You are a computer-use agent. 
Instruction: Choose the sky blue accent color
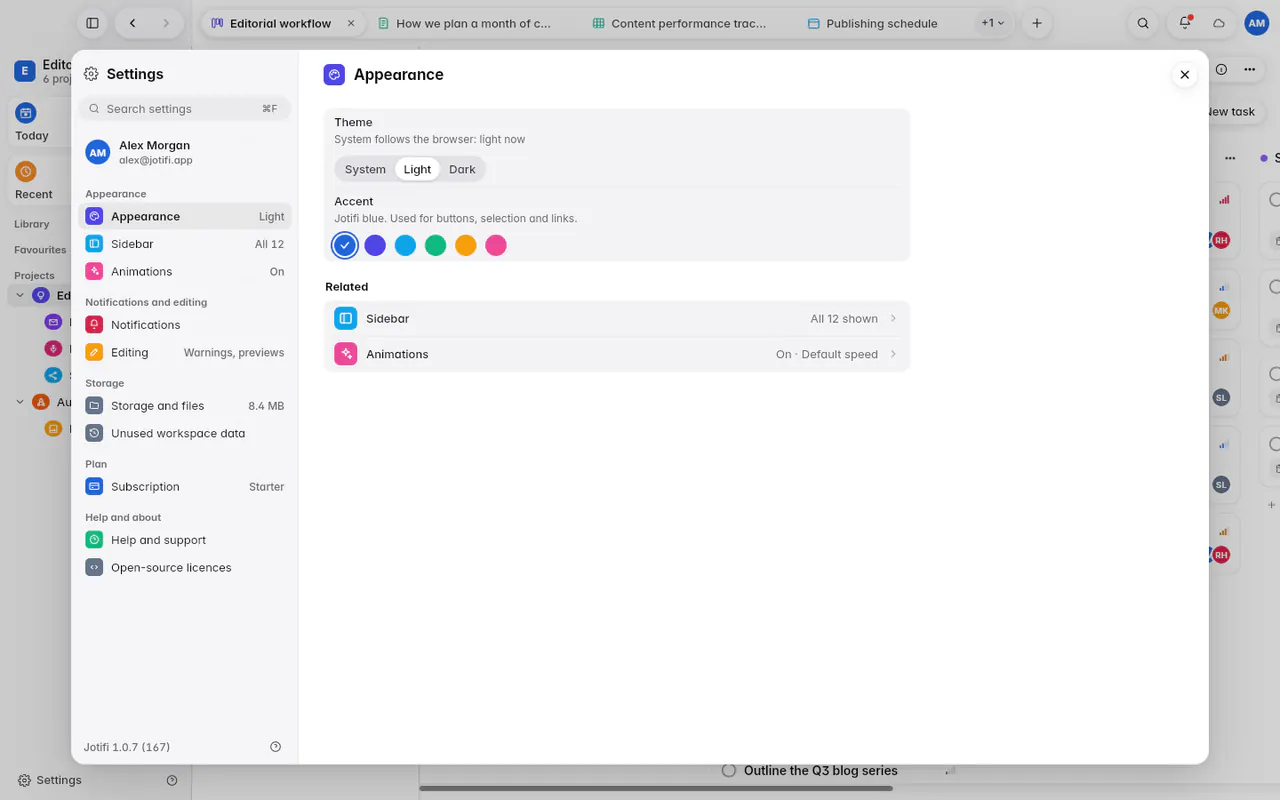click(405, 245)
